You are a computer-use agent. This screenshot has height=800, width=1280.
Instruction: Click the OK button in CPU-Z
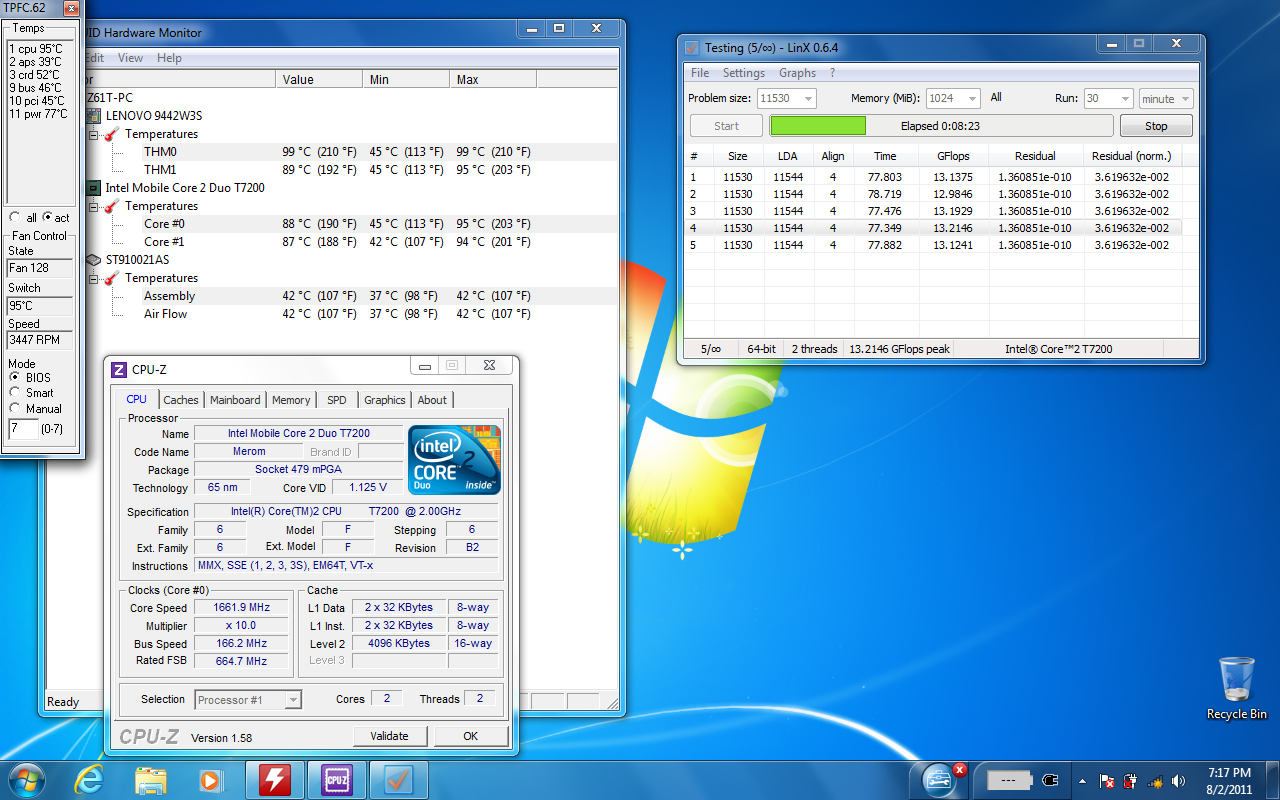pyautogui.click(x=470, y=736)
